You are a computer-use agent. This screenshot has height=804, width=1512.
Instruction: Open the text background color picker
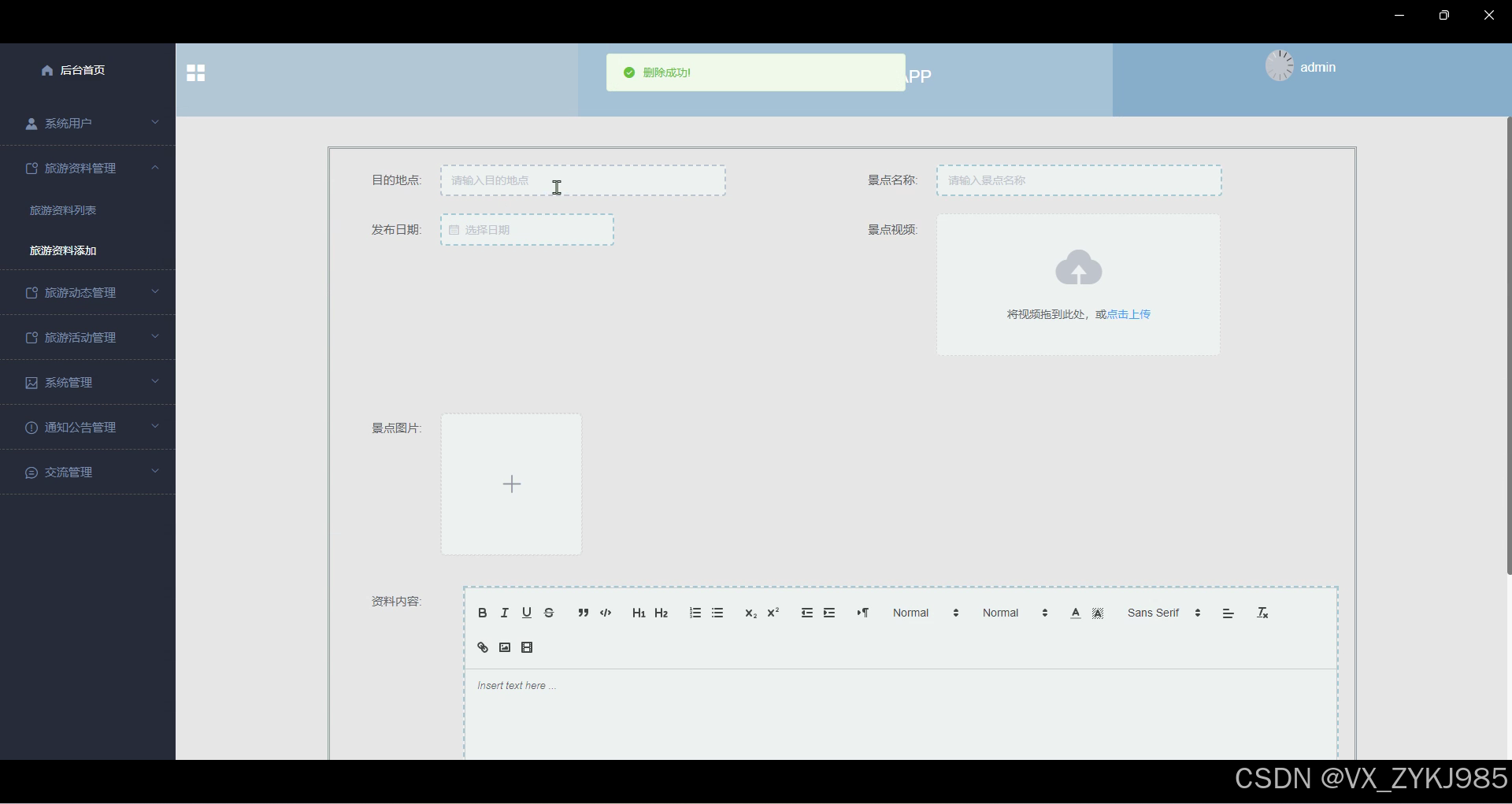1099,613
